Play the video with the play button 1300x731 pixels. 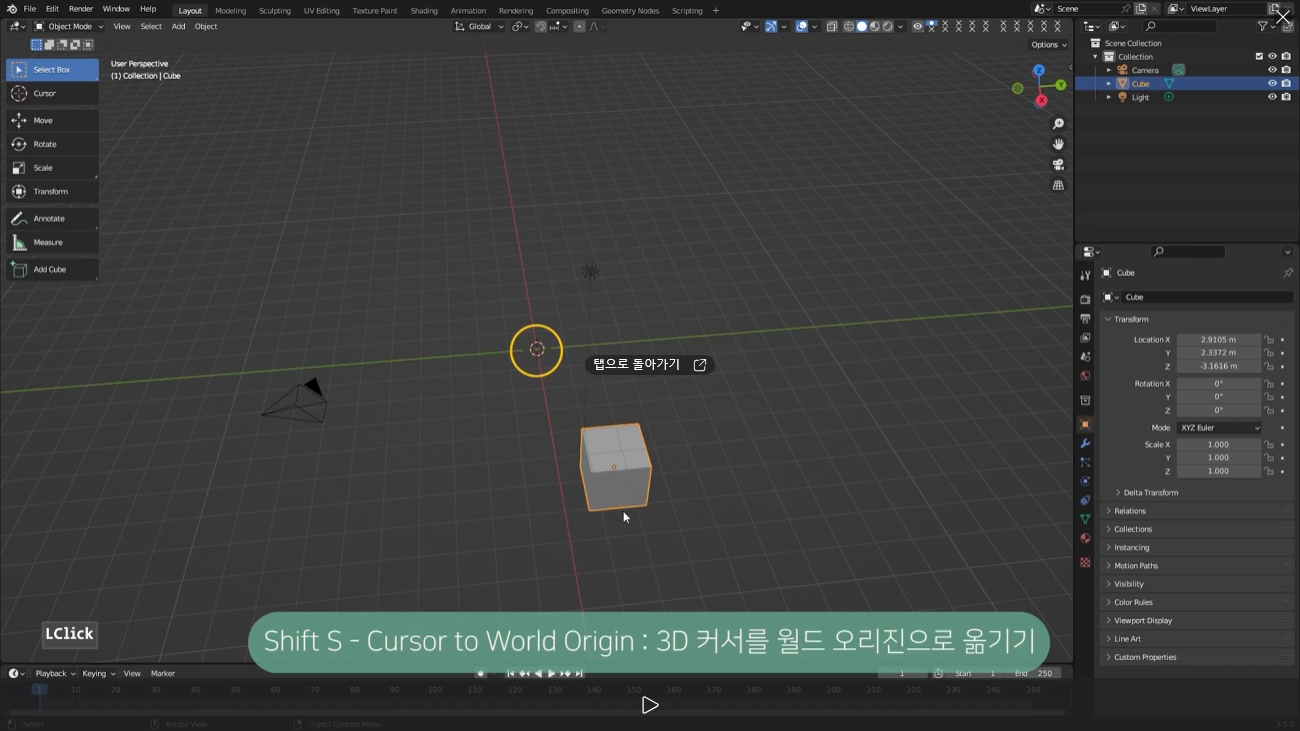650,705
